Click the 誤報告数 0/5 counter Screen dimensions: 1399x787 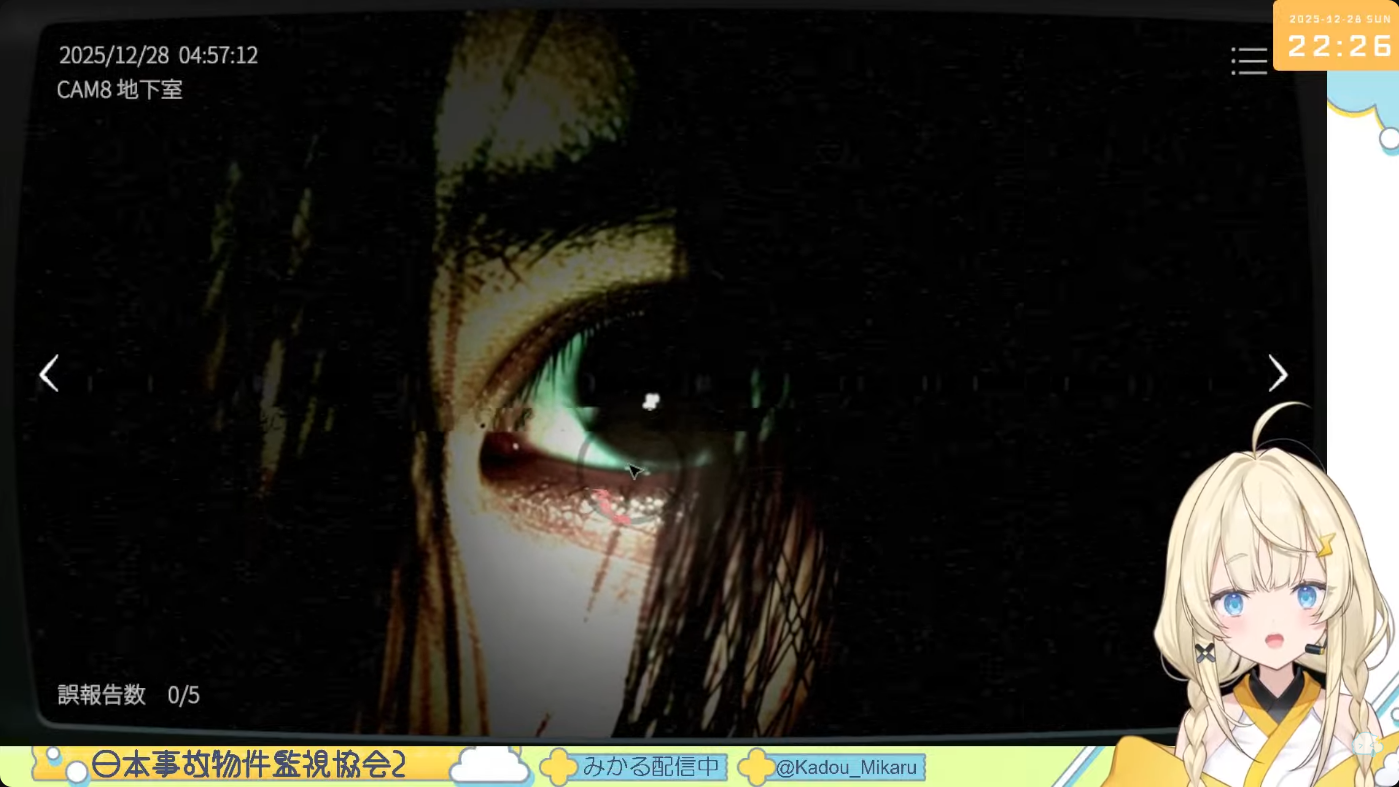click(128, 694)
